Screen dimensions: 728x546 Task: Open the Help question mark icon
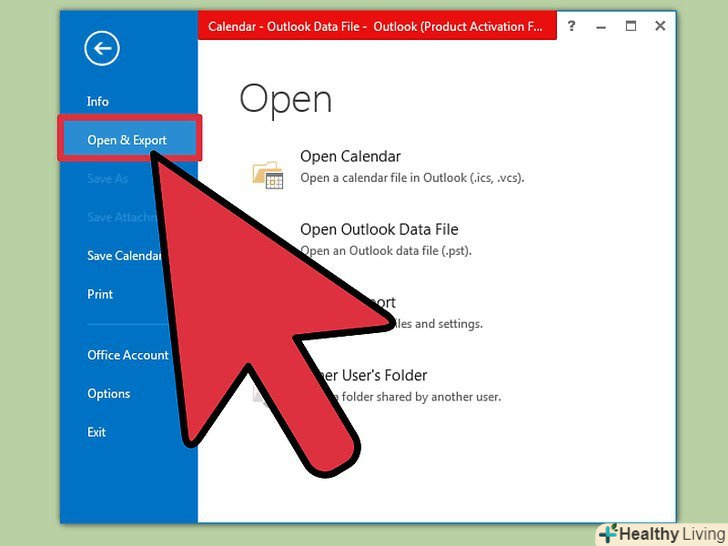(572, 26)
